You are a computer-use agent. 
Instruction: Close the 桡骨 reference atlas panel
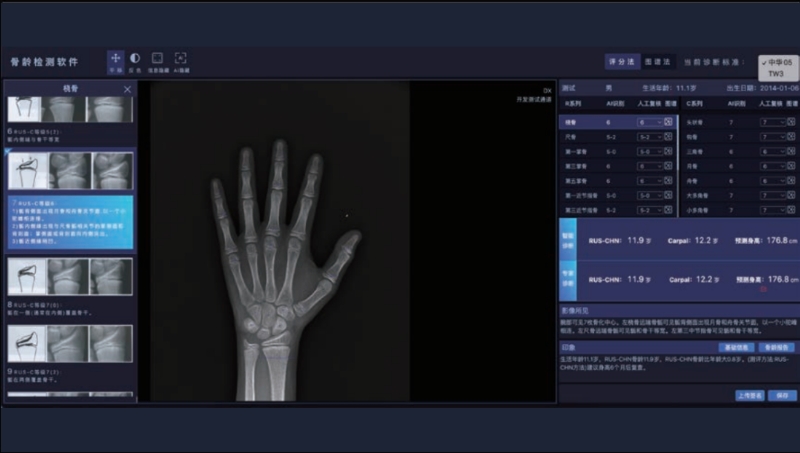point(127,89)
